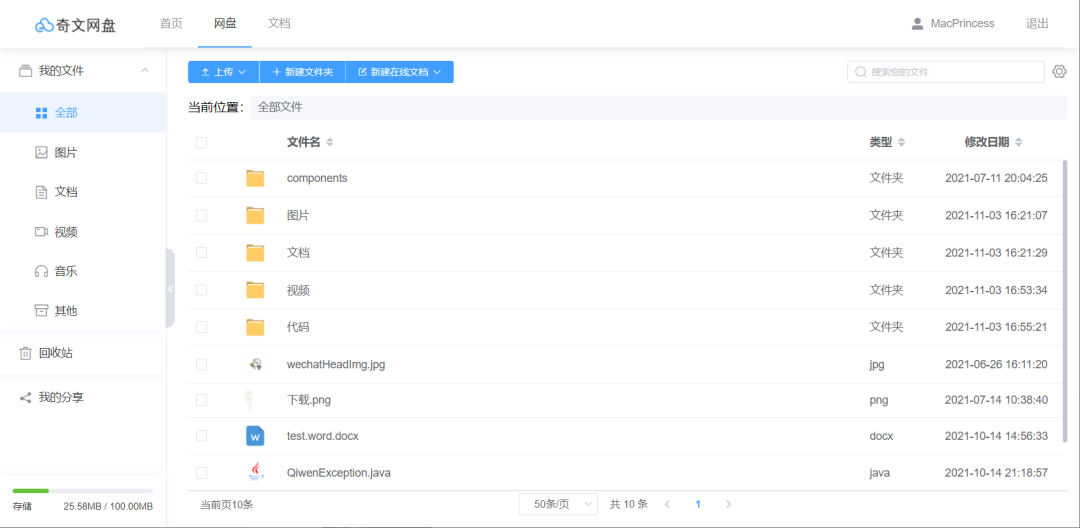Click the 图片 image icon in sidebar
Viewport: 1080px width, 528px height.
(x=41, y=153)
